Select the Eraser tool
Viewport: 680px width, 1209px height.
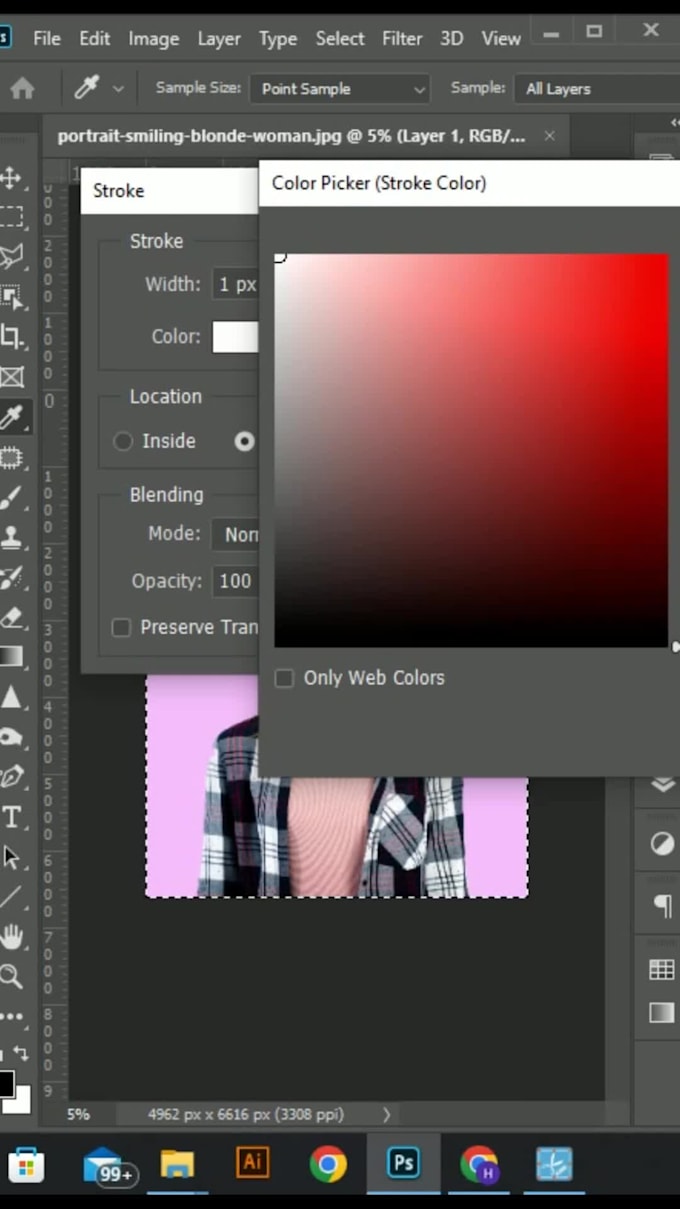(11, 617)
